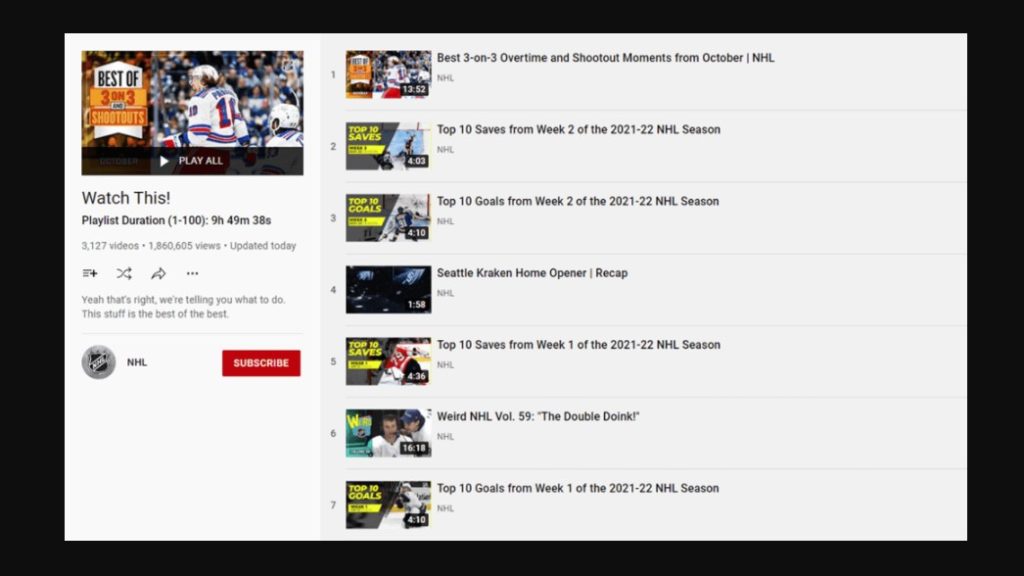Click the Watch This! playlist title

[x=126, y=198]
